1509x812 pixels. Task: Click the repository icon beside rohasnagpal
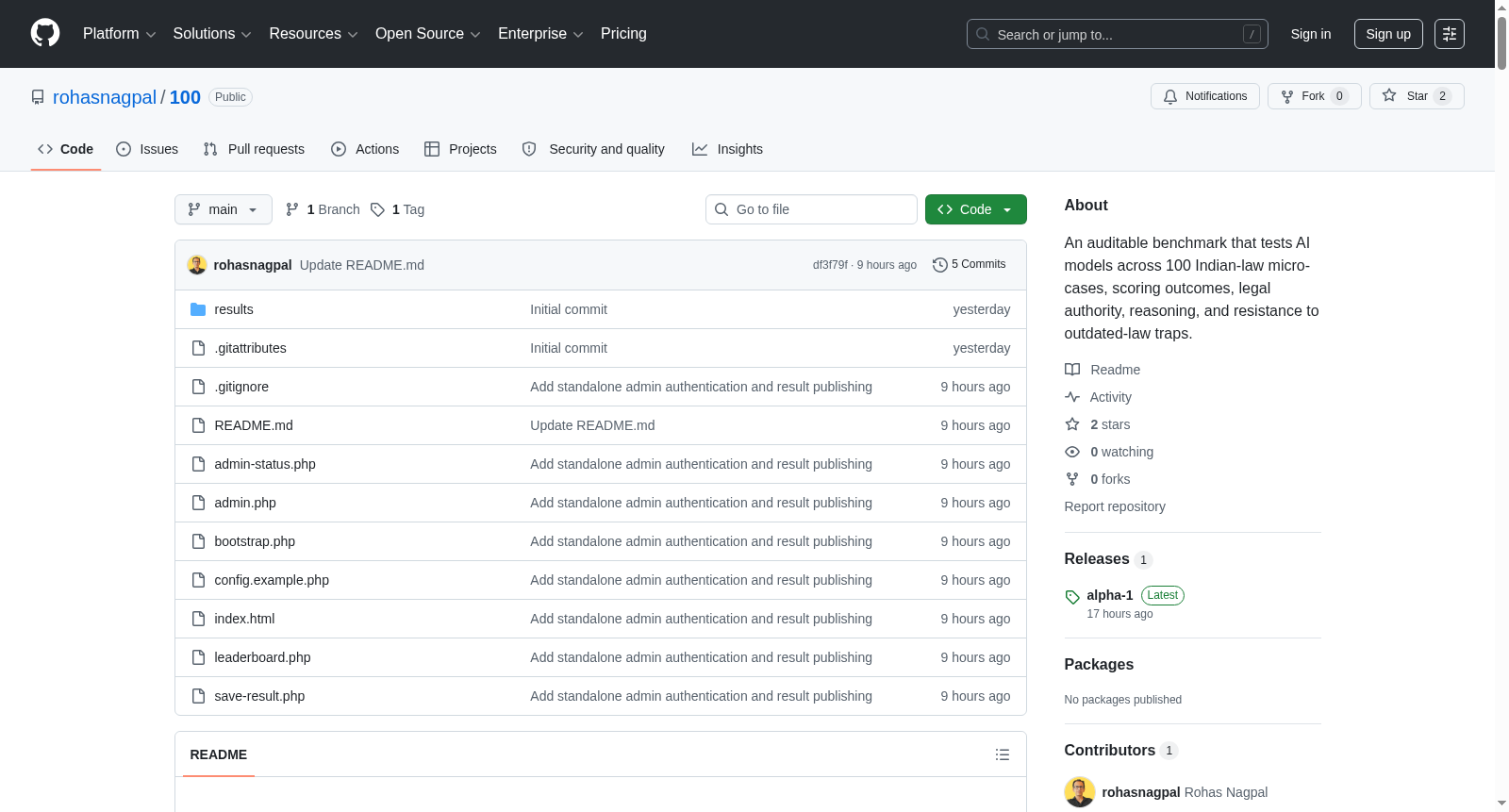(x=38, y=97)
